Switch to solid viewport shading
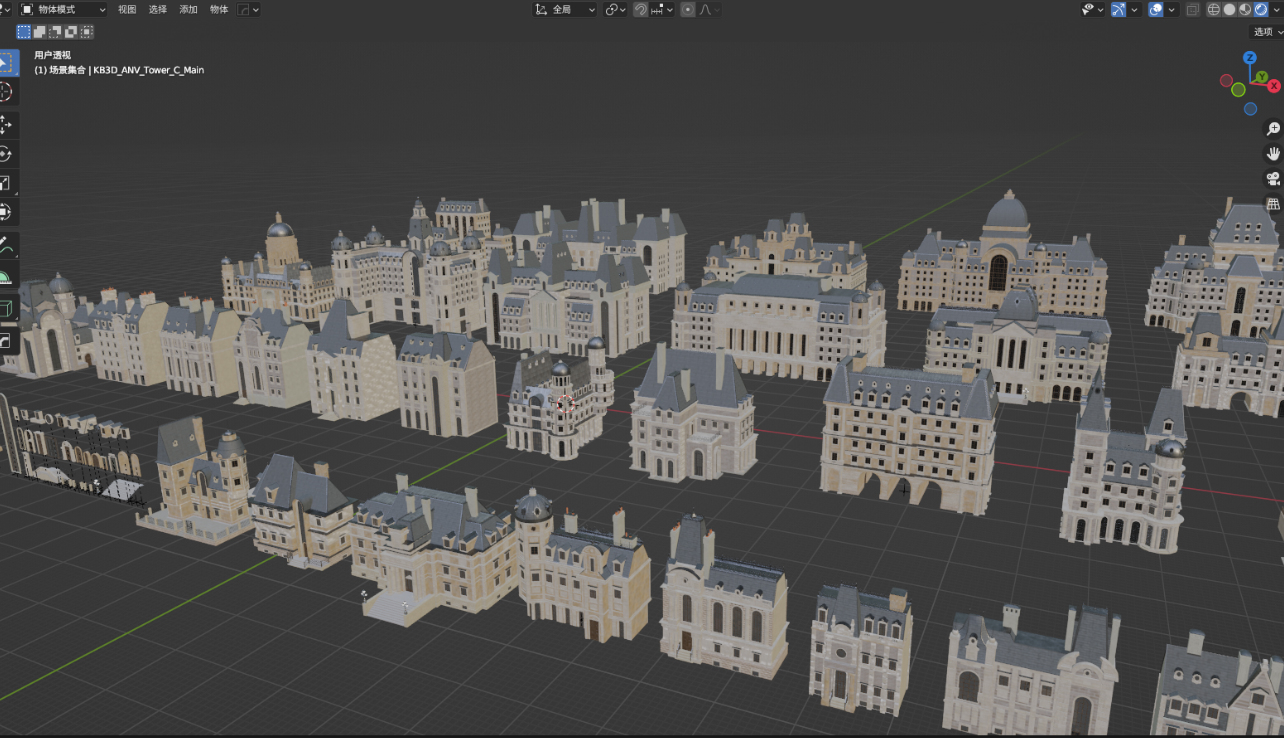 (x=1230, y=9)
